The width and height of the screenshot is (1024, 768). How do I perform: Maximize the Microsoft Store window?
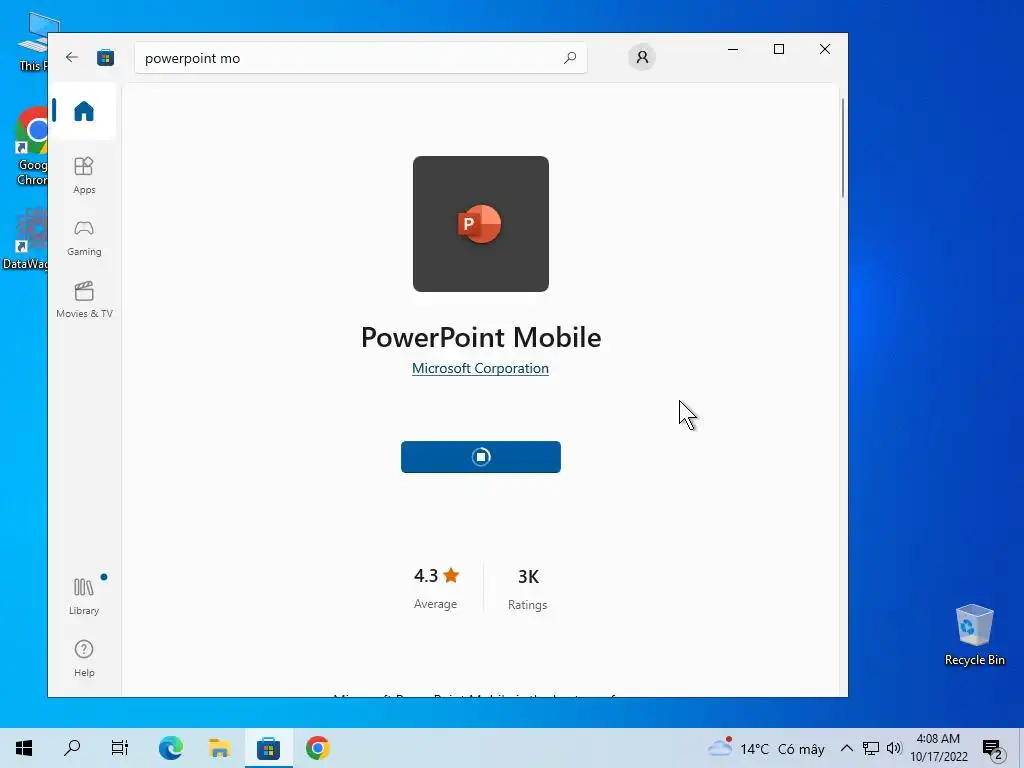pos(778,49)
